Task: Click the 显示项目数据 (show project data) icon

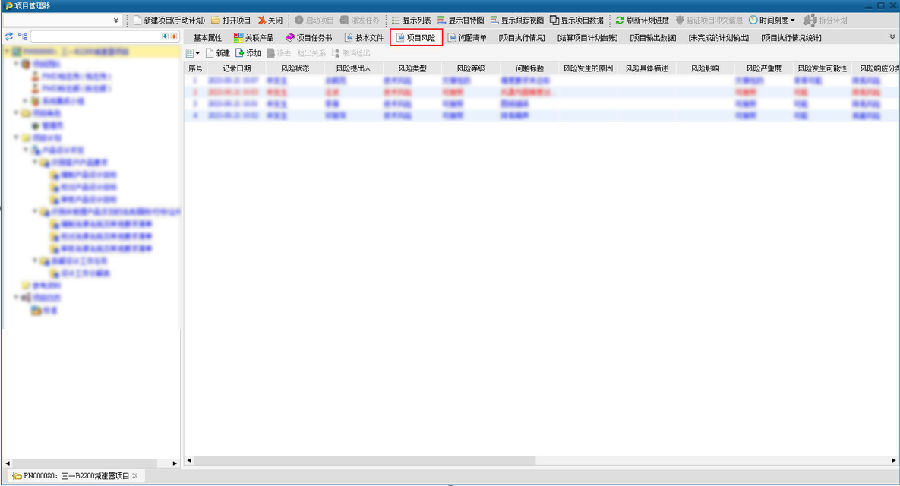Action: pyautogui.click(x=554, y=20)
